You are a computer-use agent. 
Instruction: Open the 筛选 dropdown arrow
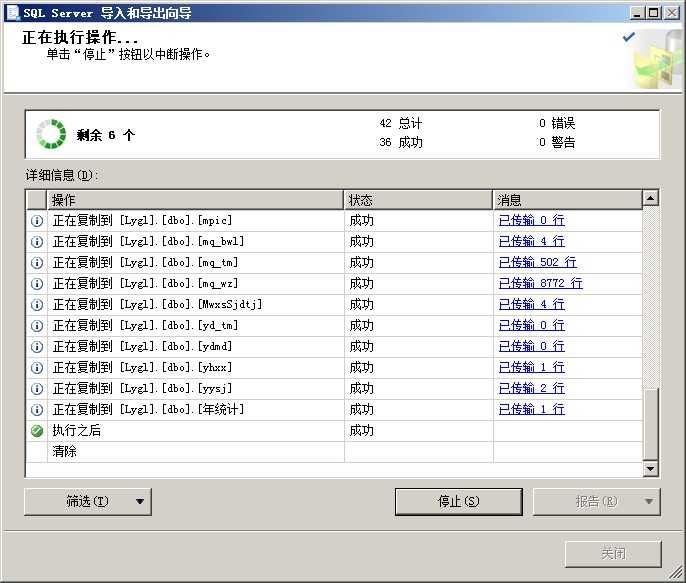point(140,502)
